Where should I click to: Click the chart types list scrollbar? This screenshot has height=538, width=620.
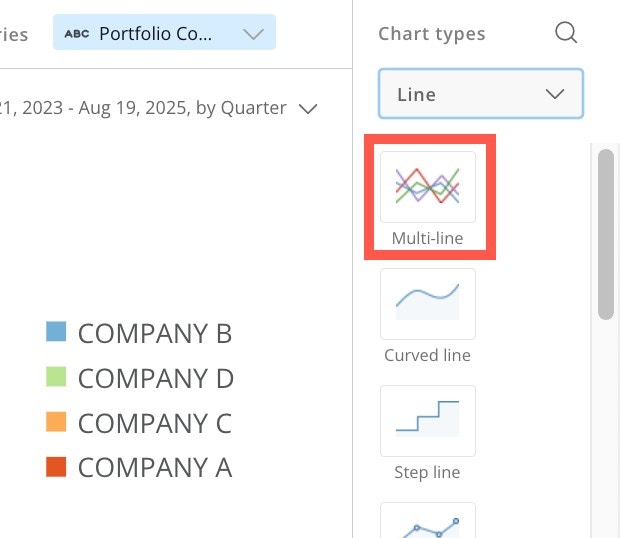click(605, 235)
